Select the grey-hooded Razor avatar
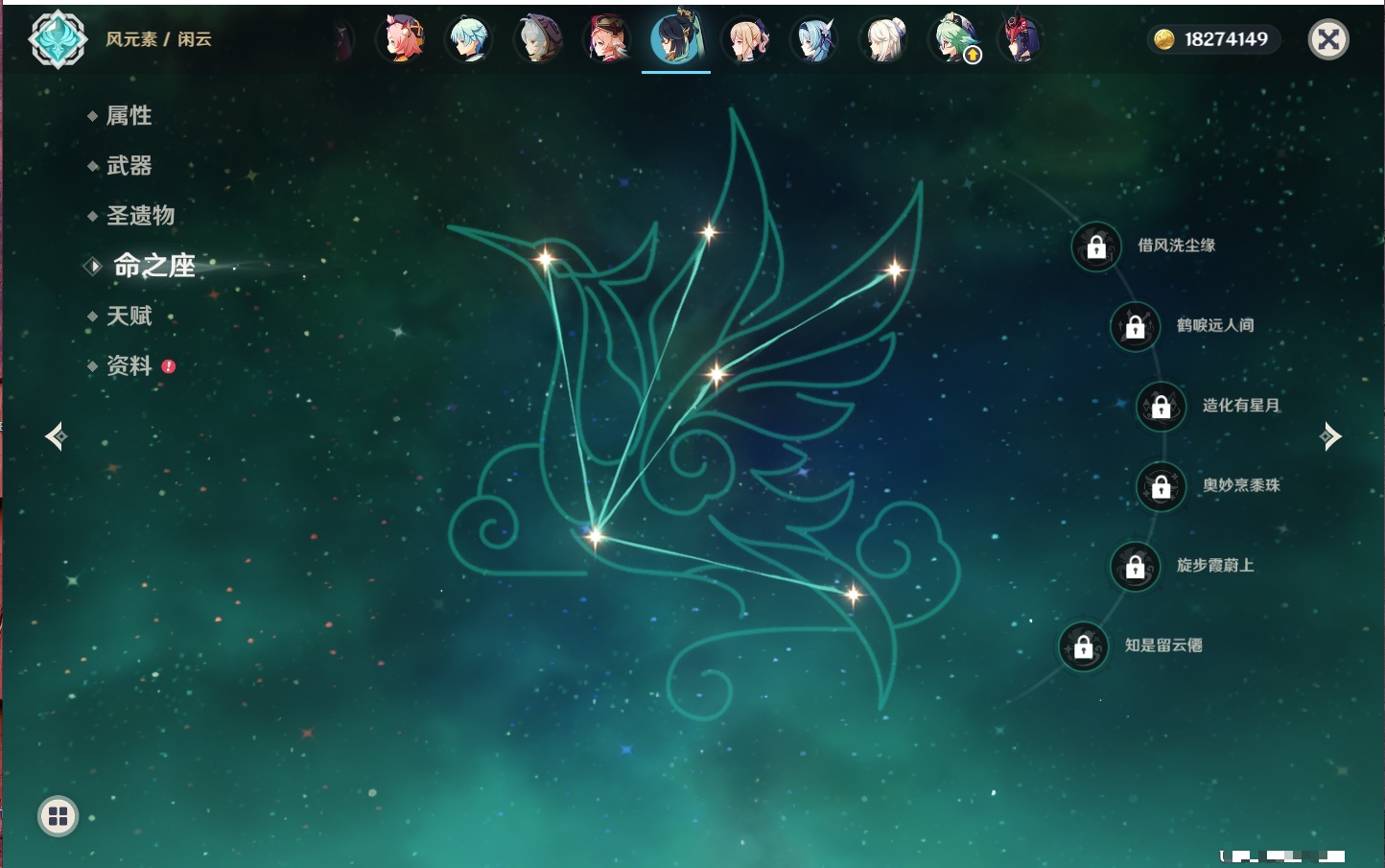This screenshot has width=1385, height=868. (x=538, y=39)
